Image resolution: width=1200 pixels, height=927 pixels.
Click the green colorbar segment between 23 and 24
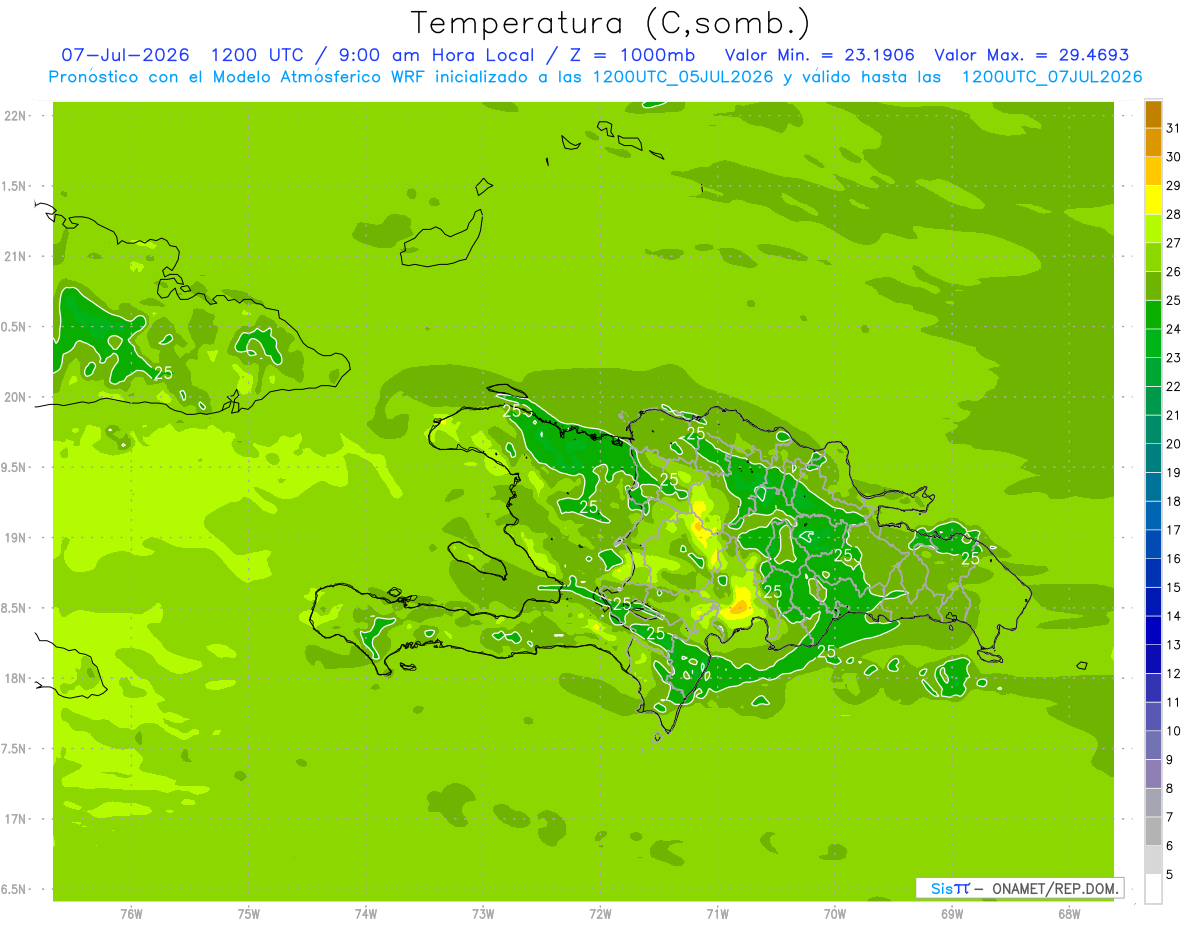(x=1153, y=343)
